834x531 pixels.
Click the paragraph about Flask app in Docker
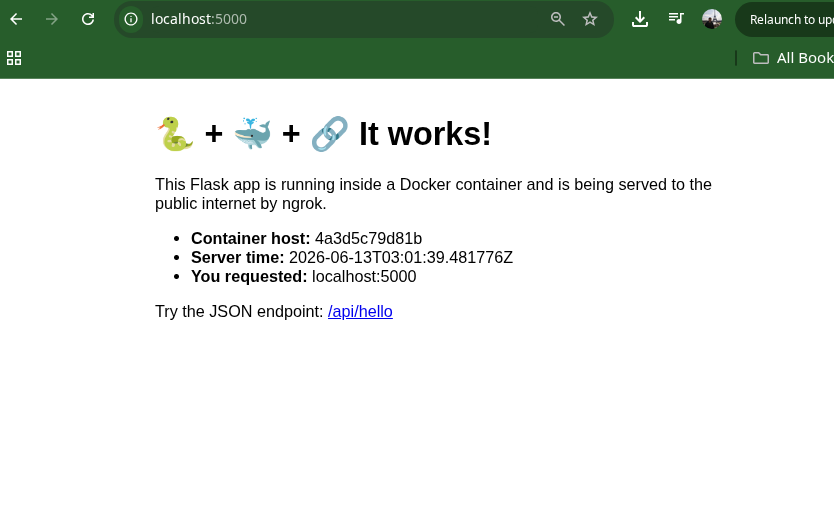point(433,194)
